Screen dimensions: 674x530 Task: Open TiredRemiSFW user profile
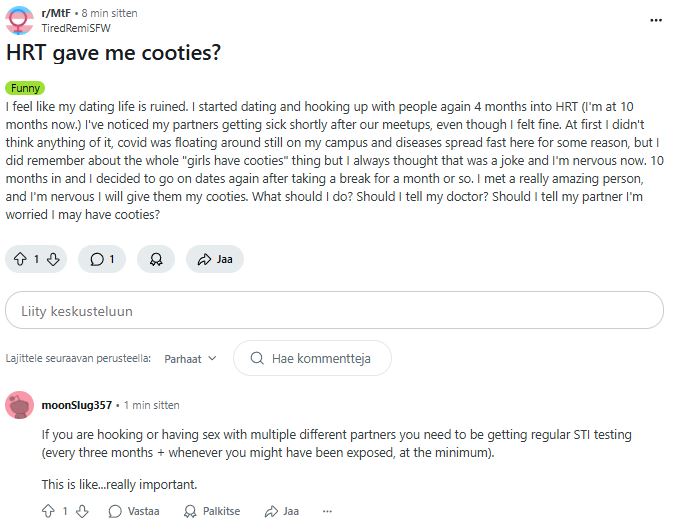pyautogui.click(x=76, y=28)
